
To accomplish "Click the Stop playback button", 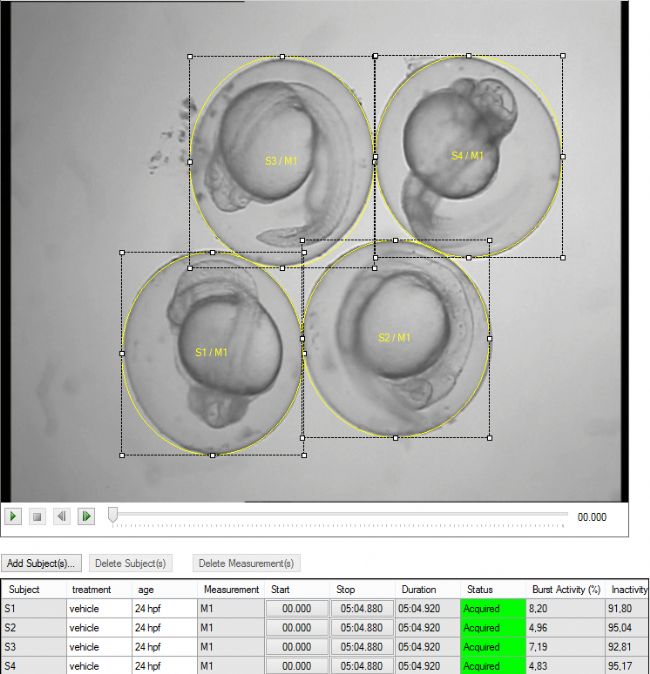I will click(37, 516).
